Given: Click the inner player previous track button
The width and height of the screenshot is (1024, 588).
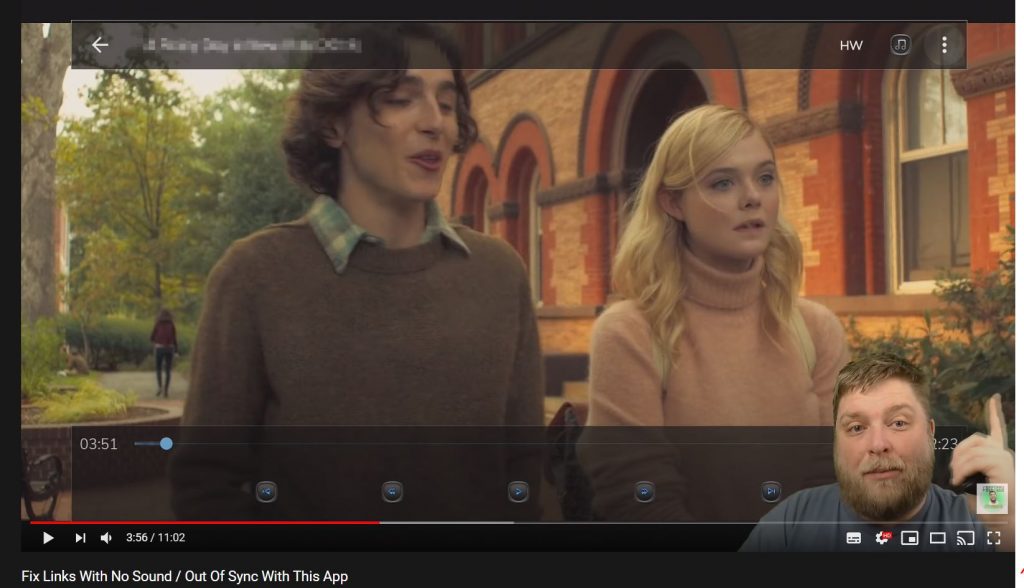Looking at the screenshot, I should tap(266, 492).
